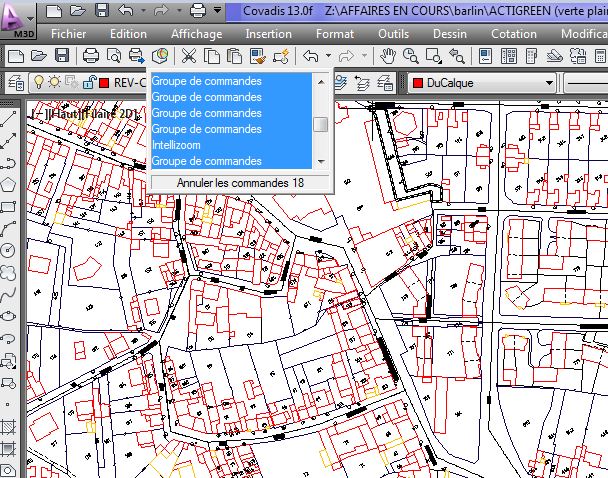Viewport: 608px width, 478px height.
Task: Select the Line draw tool
Action: click(x=9, y=118)
